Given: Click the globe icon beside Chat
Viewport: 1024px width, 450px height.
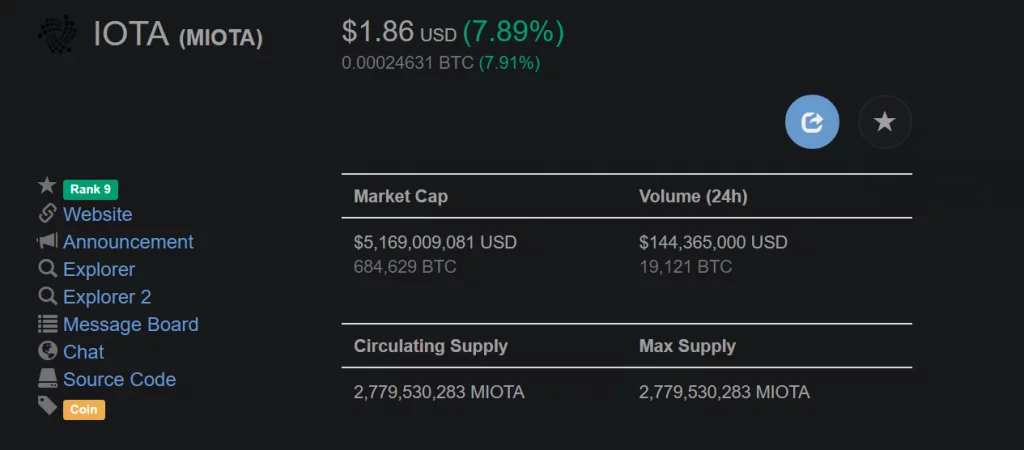Looking at the screenshot, I should click(x=47, y=351).
